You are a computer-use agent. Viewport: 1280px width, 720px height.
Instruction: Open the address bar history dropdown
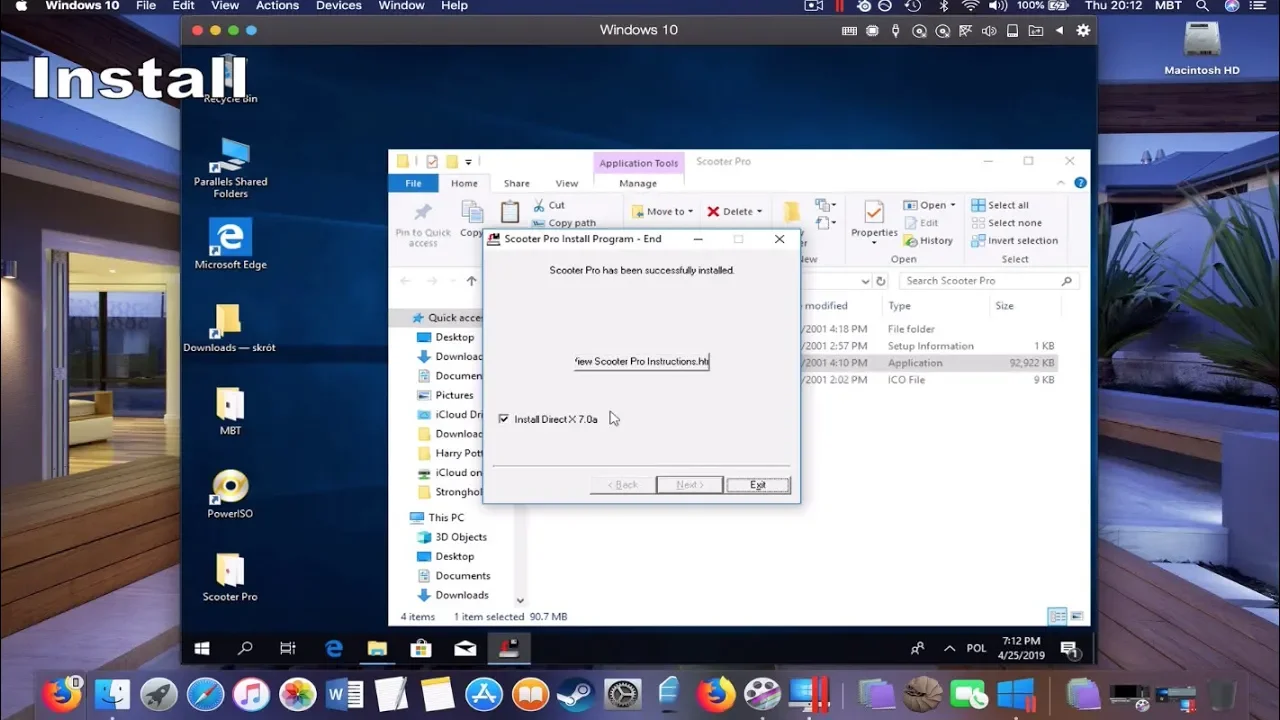[866, 281]
